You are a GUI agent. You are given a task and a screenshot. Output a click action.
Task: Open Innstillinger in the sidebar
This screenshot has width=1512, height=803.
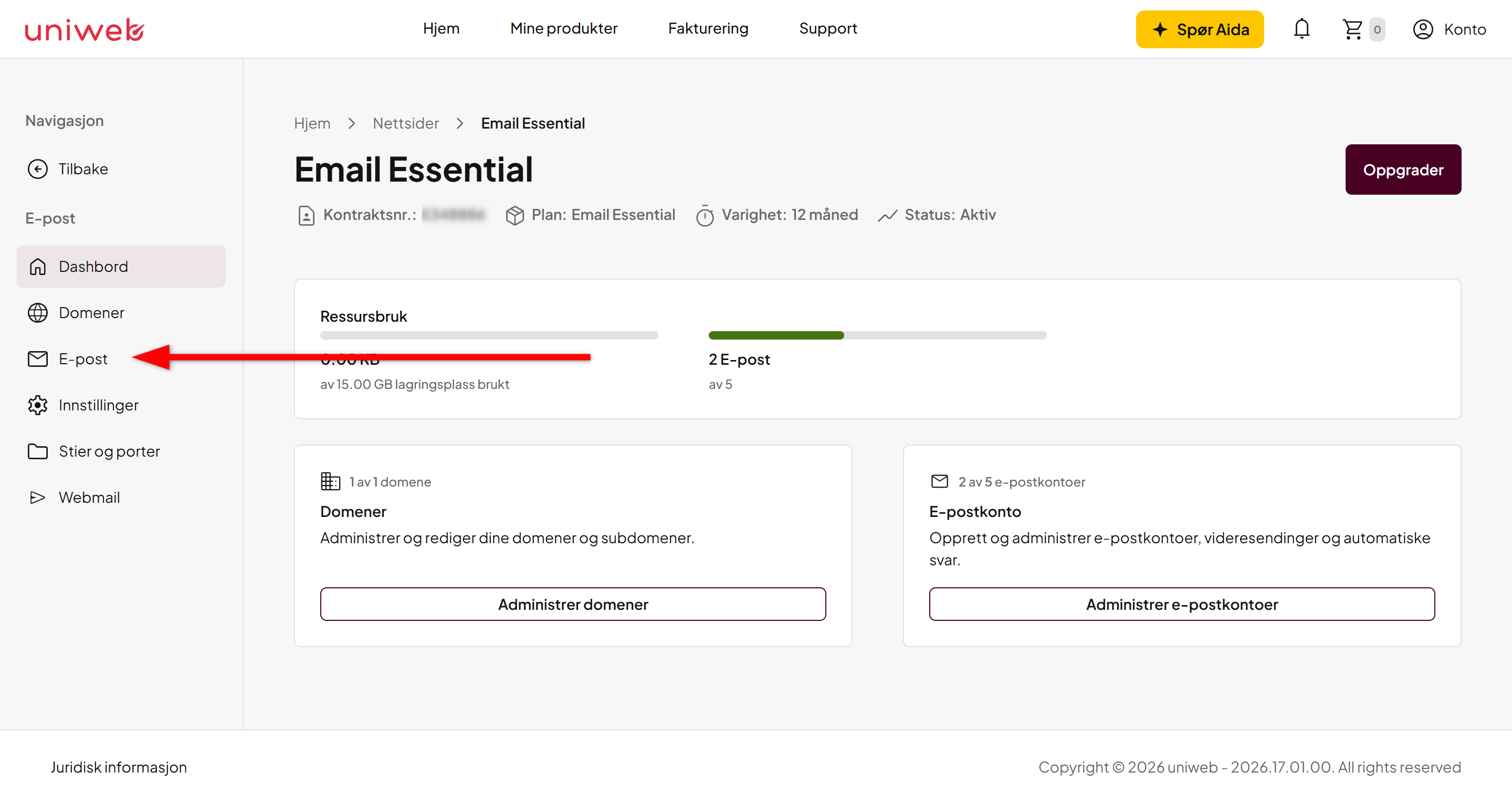(121, 405)
